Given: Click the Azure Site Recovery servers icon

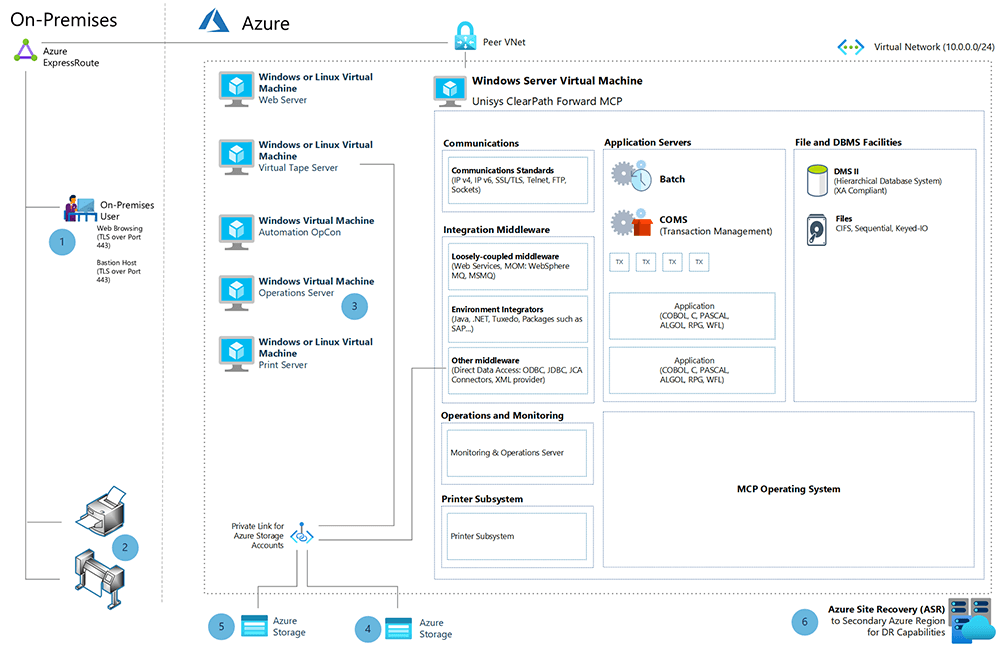Looking at the screenshot, I should pos(972,620).
